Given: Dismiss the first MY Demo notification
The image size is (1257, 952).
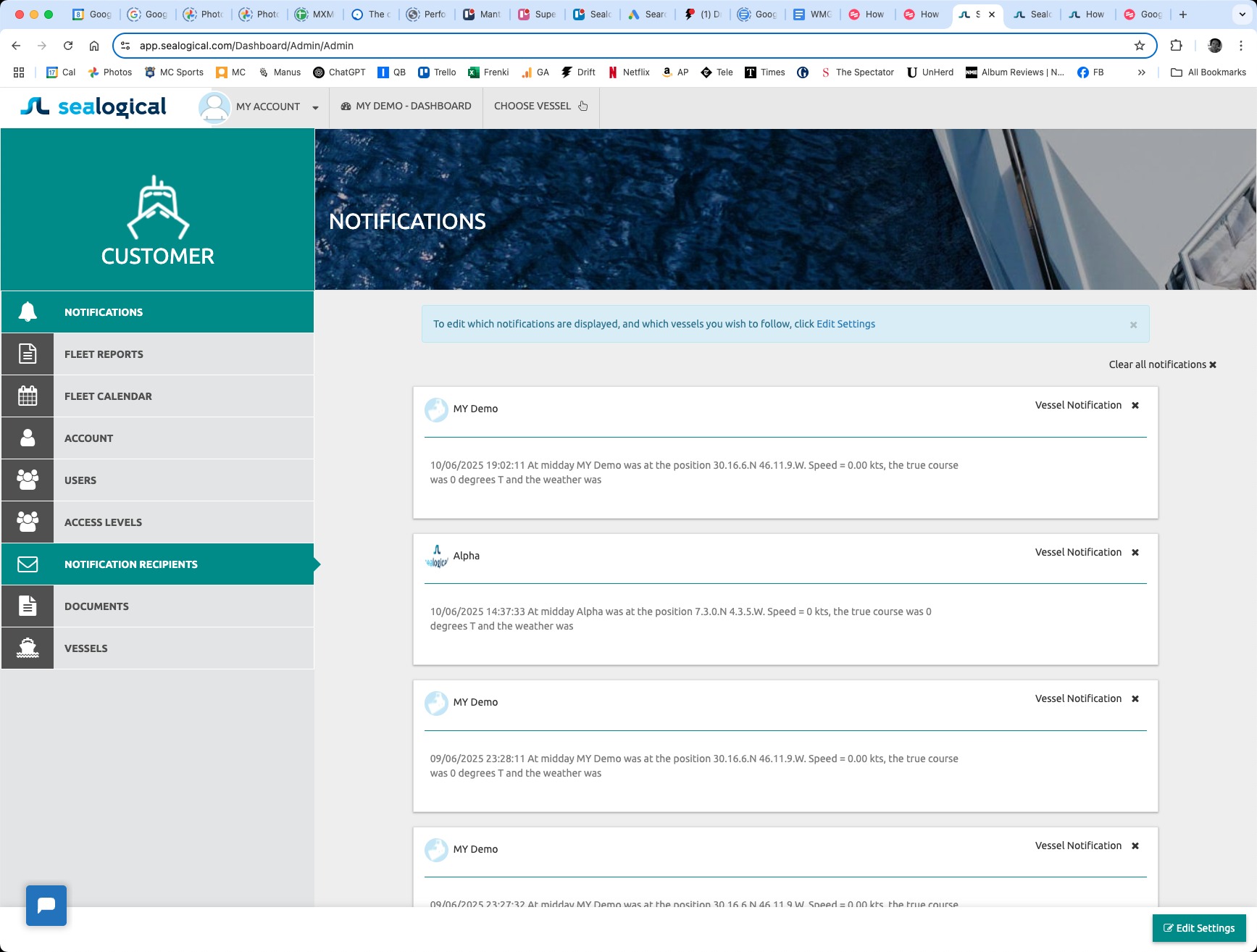Looking at the screenshot, I should [x=1135, y=406].
